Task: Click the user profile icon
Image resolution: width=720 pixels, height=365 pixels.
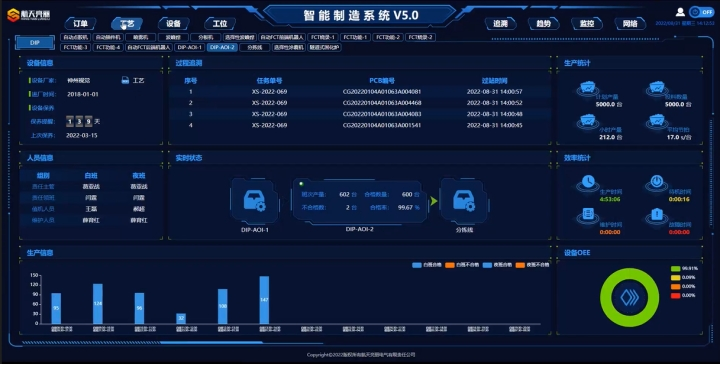Action: [681, 12]
